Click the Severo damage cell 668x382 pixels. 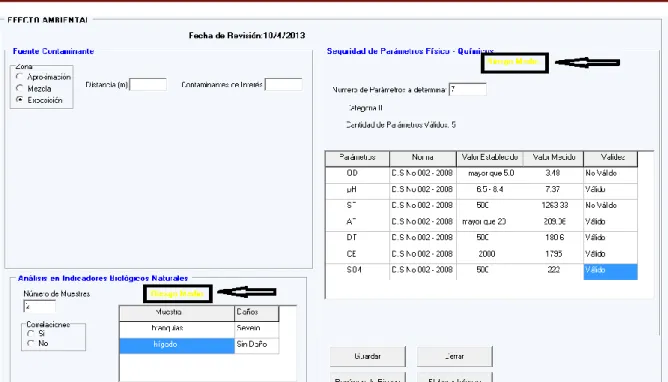click(x=256, y=329)
